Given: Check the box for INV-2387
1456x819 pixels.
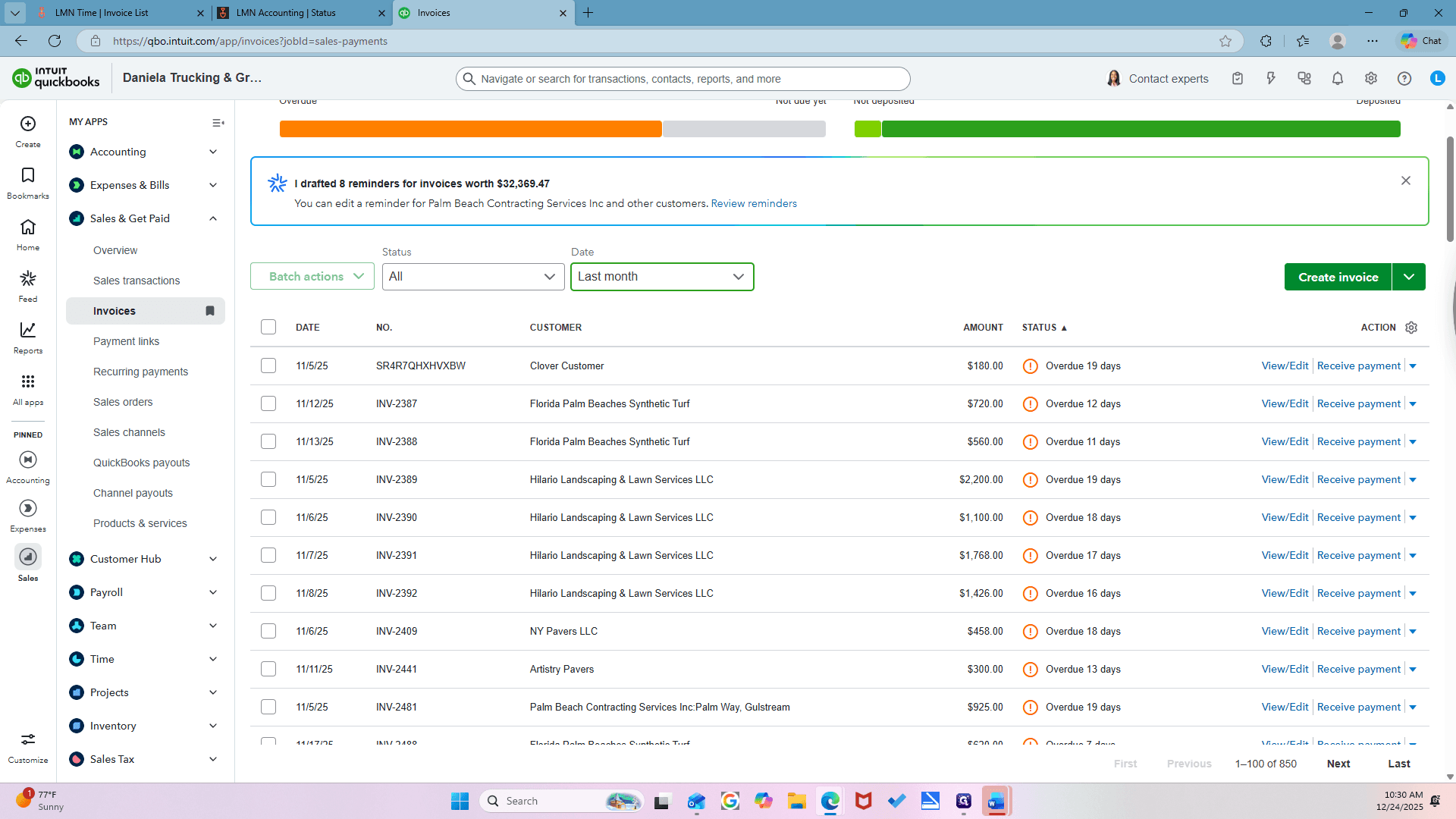Looking at the screenshot, I should pyautogui.click(x=268, y=403).
